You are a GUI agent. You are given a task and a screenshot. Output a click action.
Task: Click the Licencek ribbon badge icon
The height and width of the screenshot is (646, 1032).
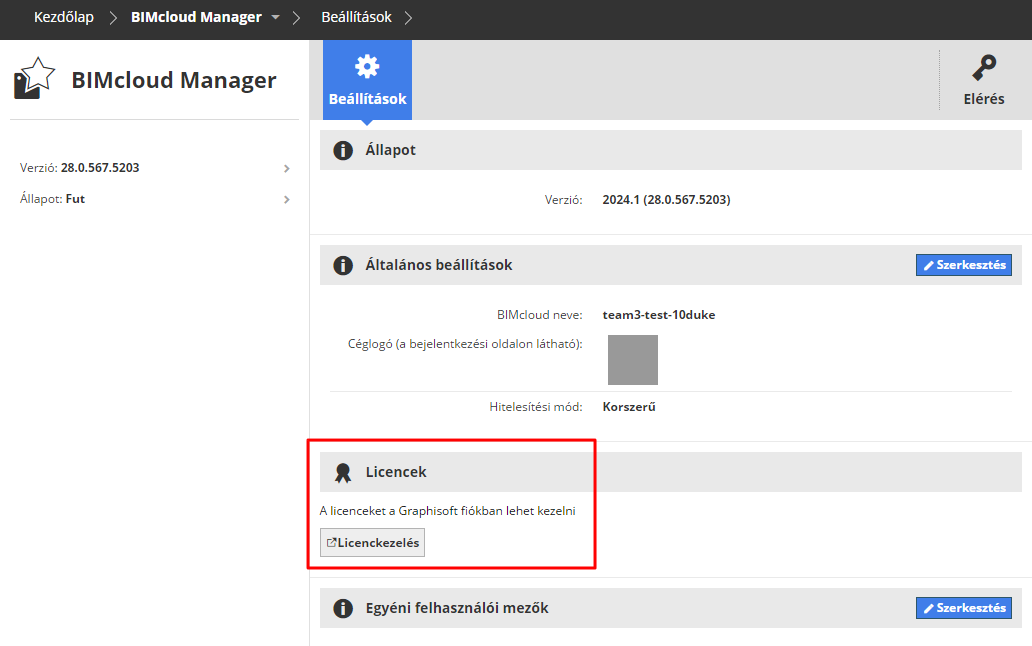[x=343, y=472]
